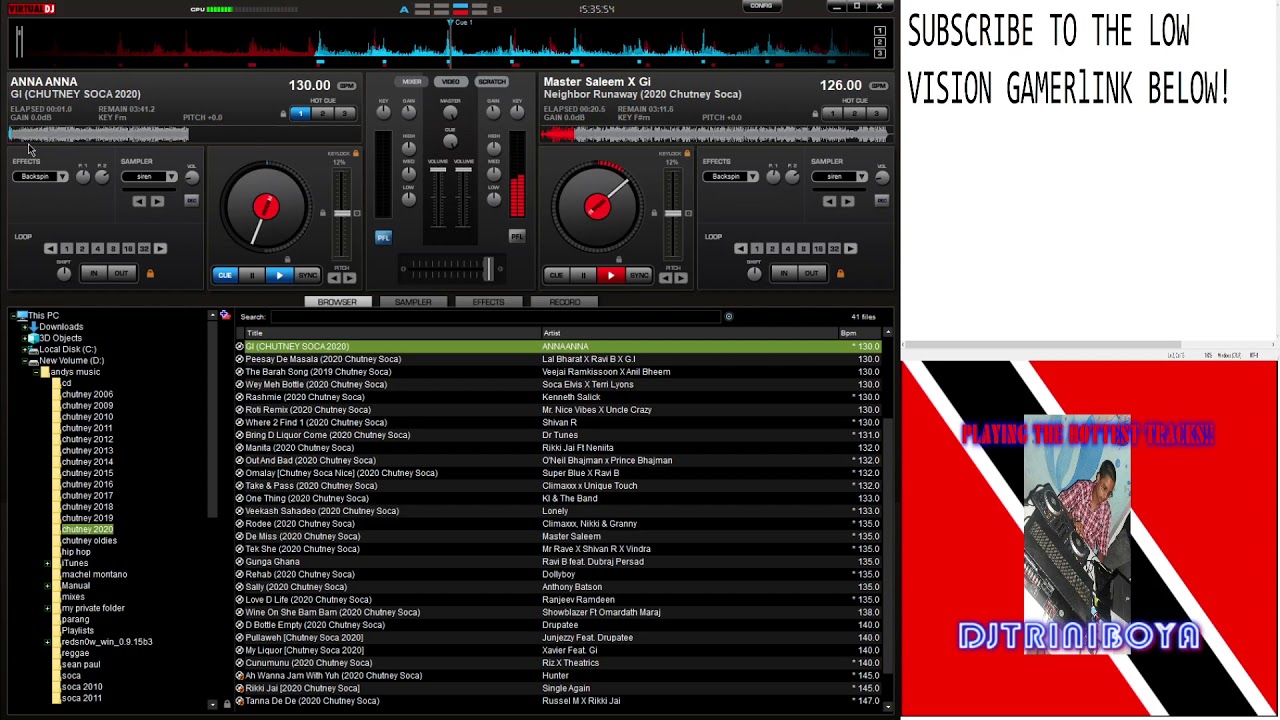Click left deck BPM tap button
This screenshot has height=720, width=1280.
[x=347, y=86]
